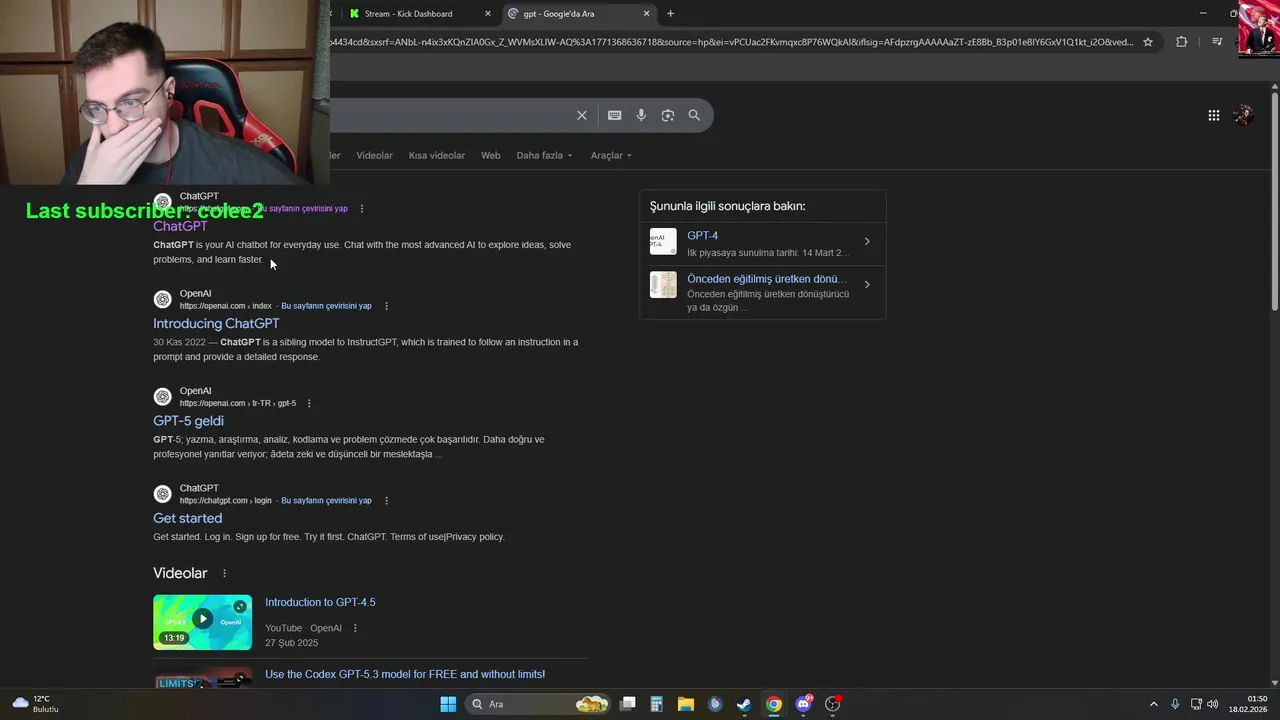1280x720 pixels.
Task: Open File Explorer from the taskbar
Action: [x=686, y=704]
